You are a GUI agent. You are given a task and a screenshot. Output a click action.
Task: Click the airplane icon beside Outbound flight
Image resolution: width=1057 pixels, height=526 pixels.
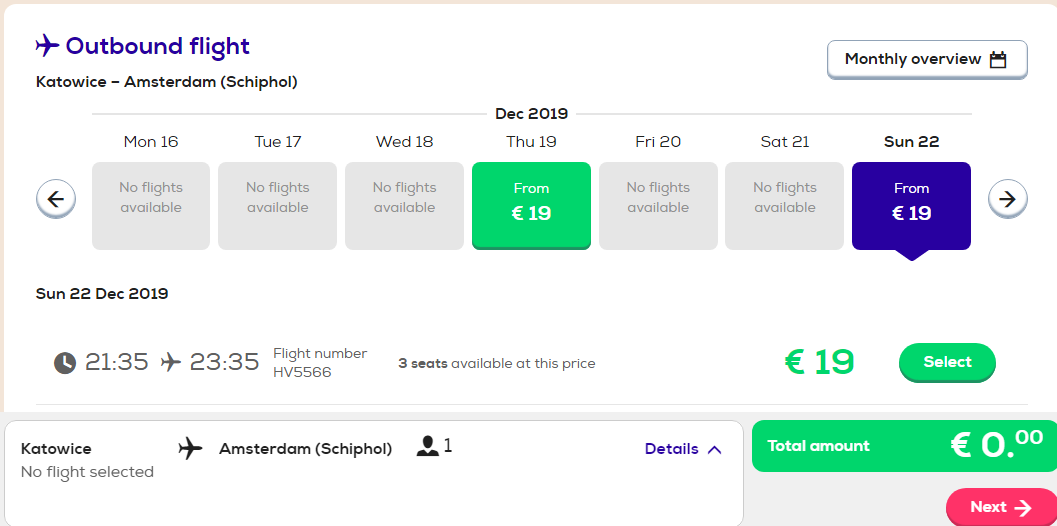[x=47, y=46]
